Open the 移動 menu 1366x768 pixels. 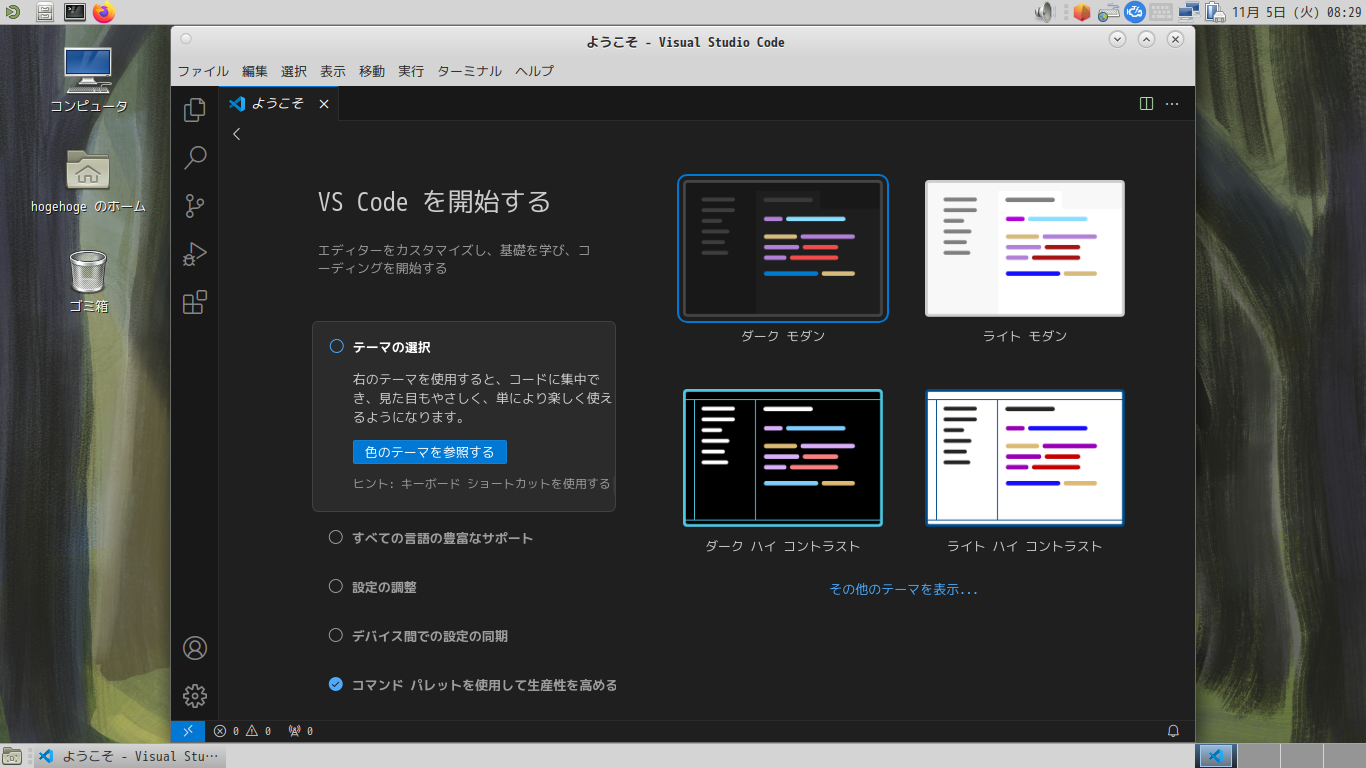(372, 71)
